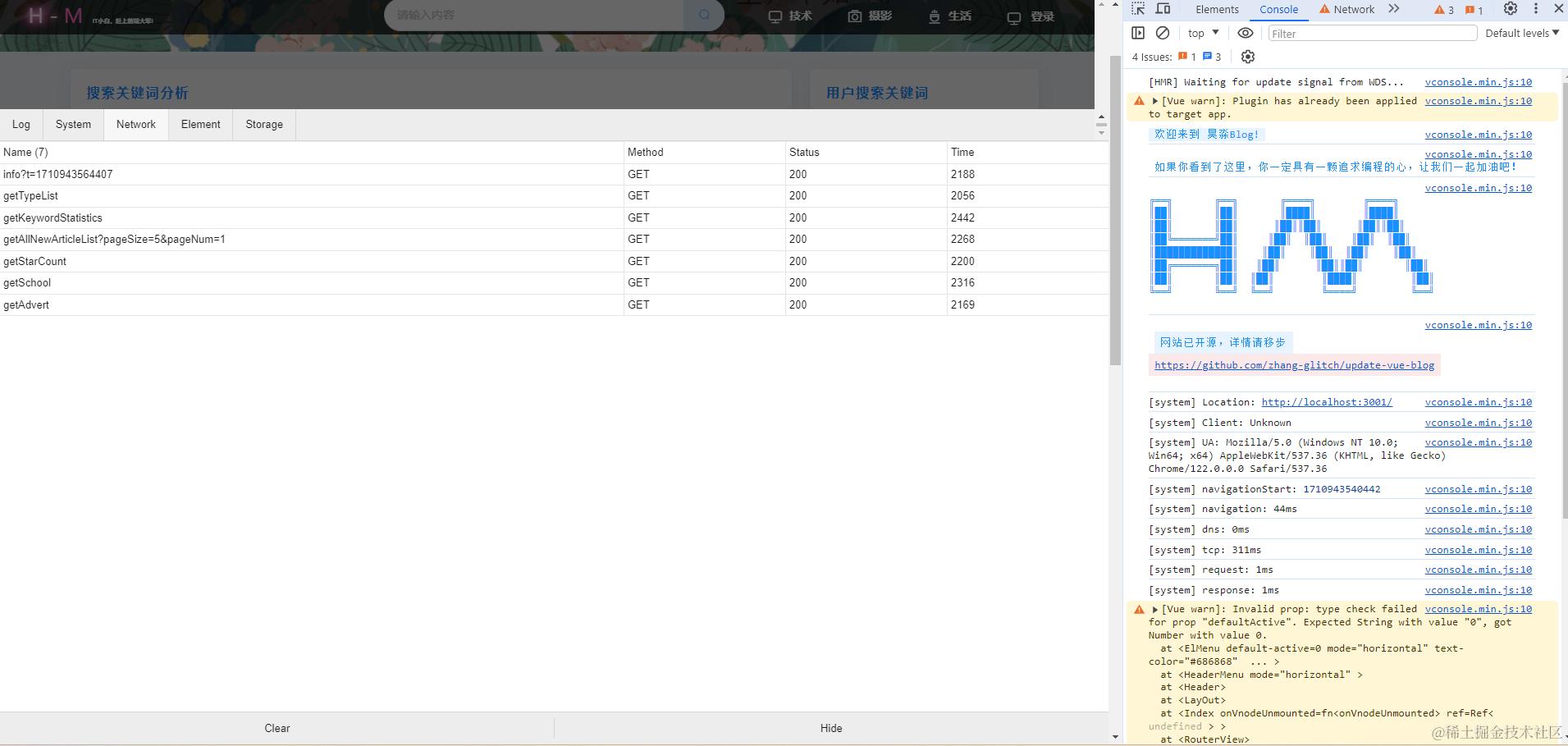Open the 生活 navigation item

[949, 16]
